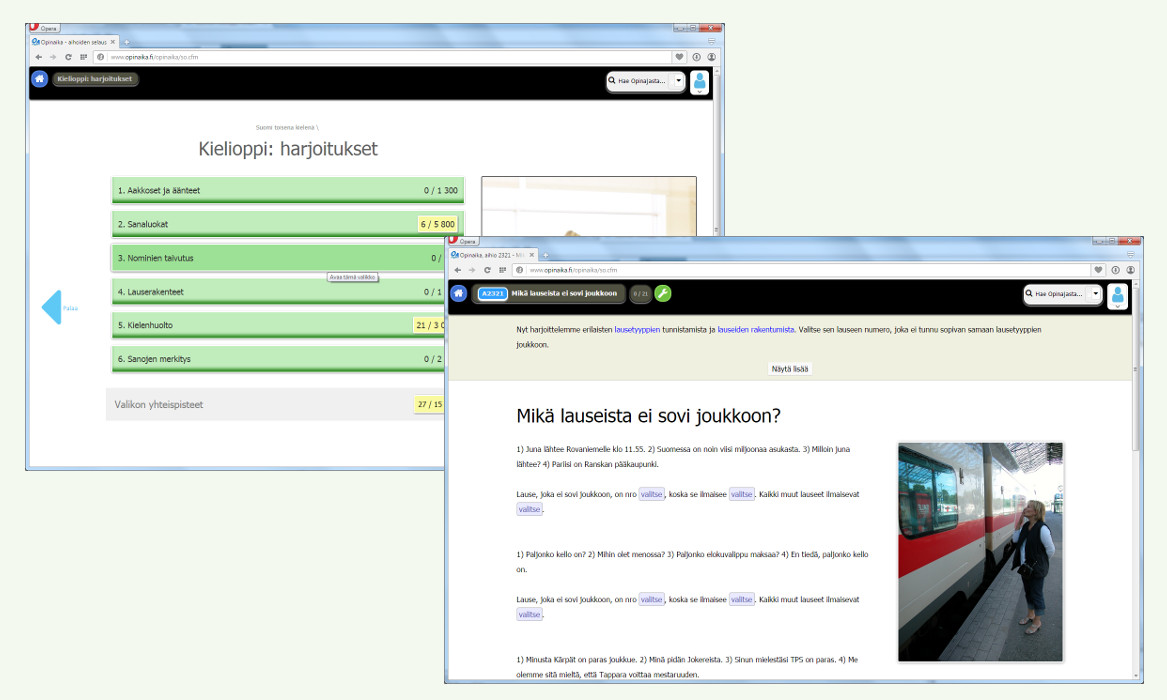Reload the page in the front window
The height and width of the screenshot is (700, 1167).
click(x=487, y=270)
